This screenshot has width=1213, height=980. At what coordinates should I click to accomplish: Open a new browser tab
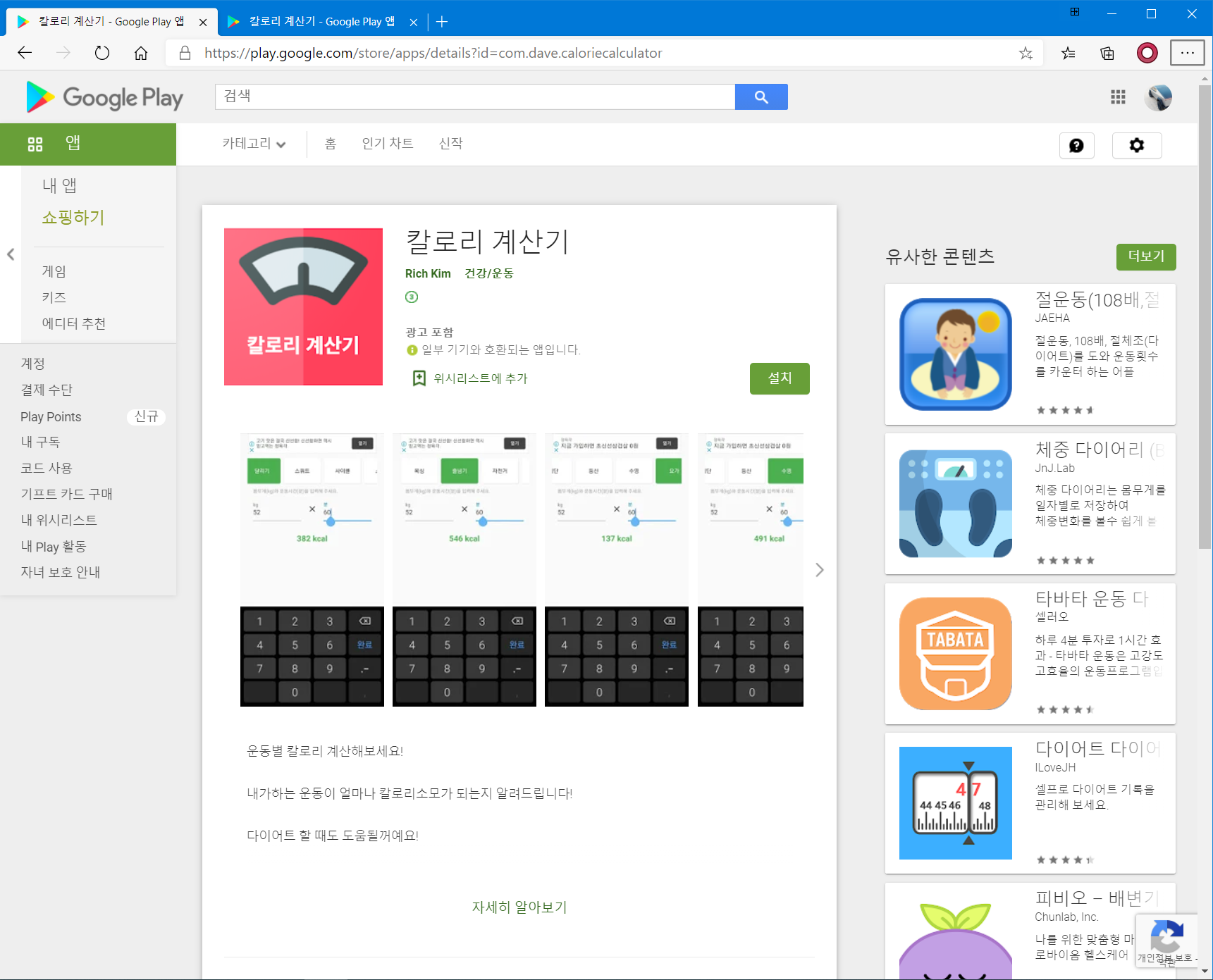[x=442, y=22]
